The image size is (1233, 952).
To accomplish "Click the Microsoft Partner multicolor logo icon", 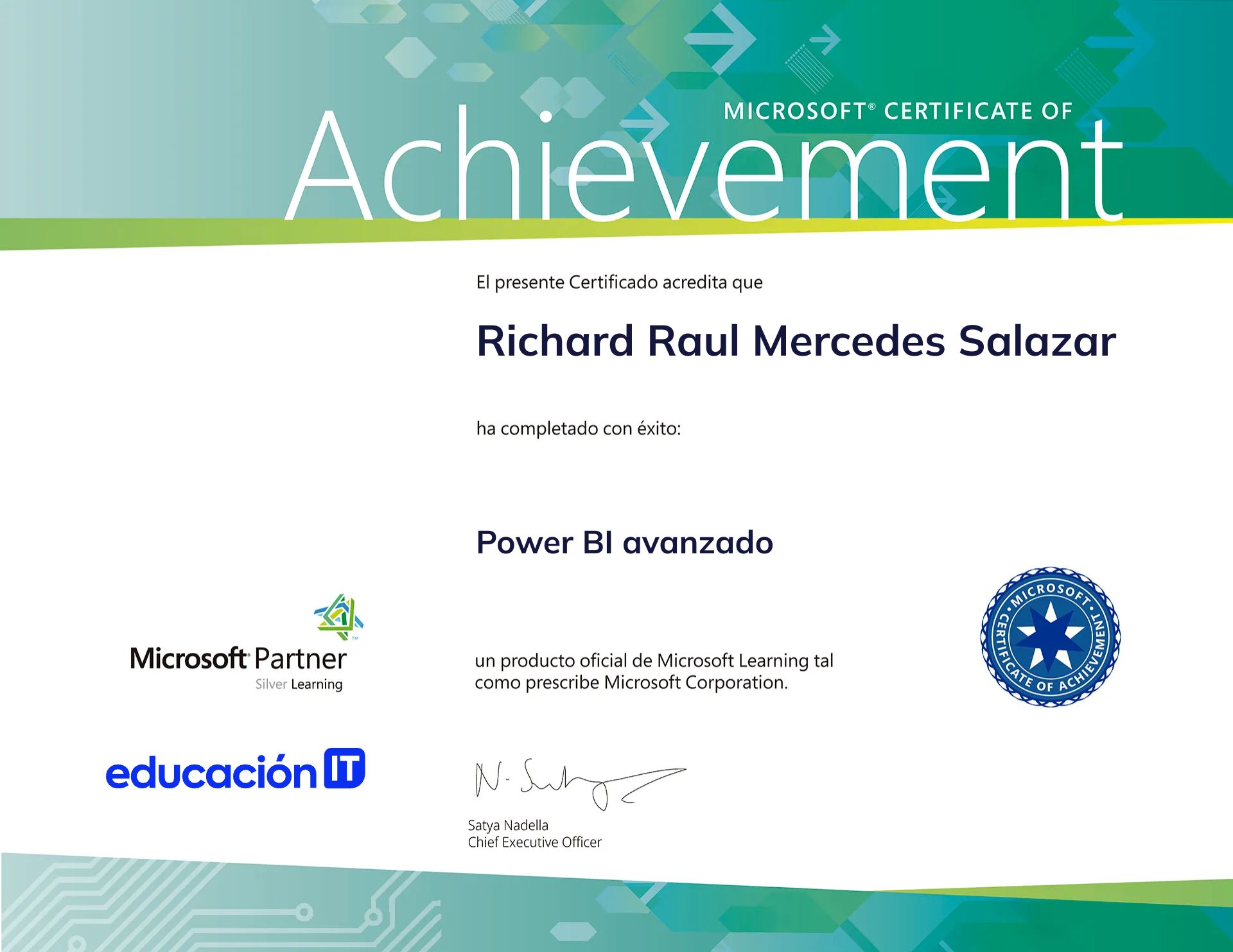I will pos(338,617).
